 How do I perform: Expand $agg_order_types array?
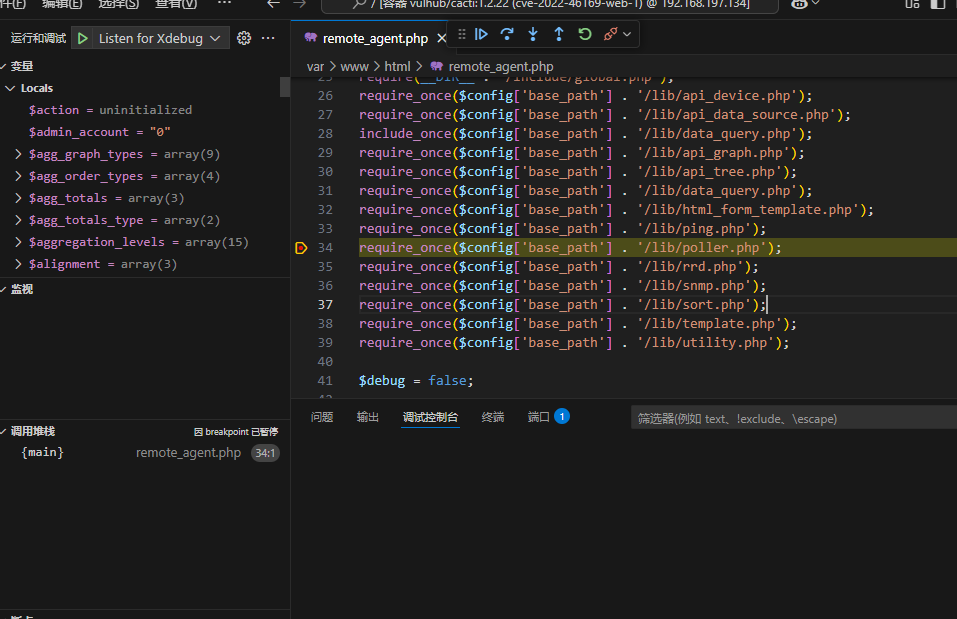[x=18, y=176]
